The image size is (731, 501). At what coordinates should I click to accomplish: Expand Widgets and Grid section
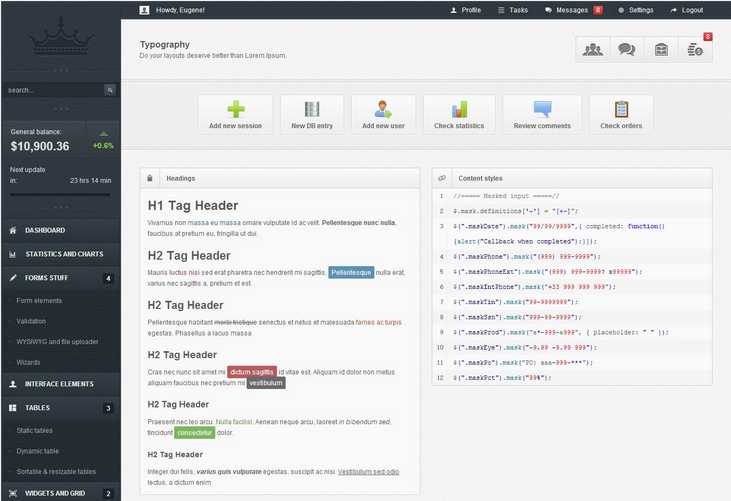coord(61,493)
